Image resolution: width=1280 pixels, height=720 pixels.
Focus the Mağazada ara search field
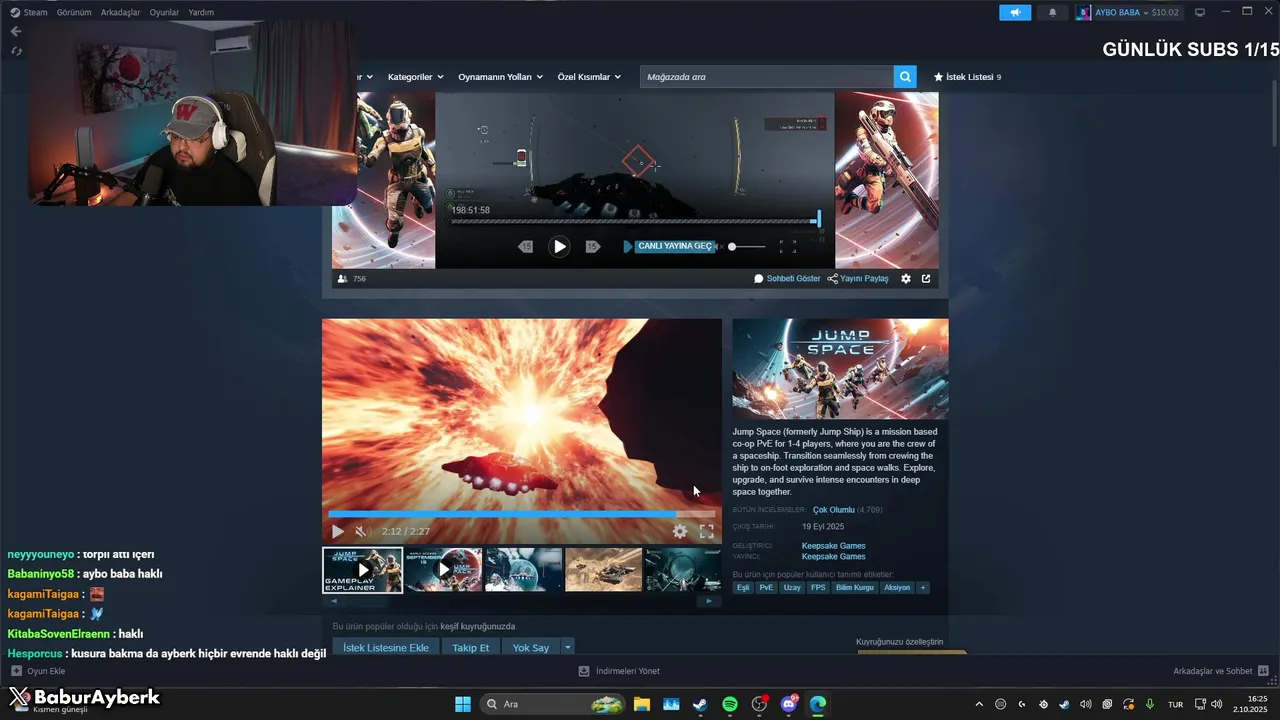click(767, 77)
